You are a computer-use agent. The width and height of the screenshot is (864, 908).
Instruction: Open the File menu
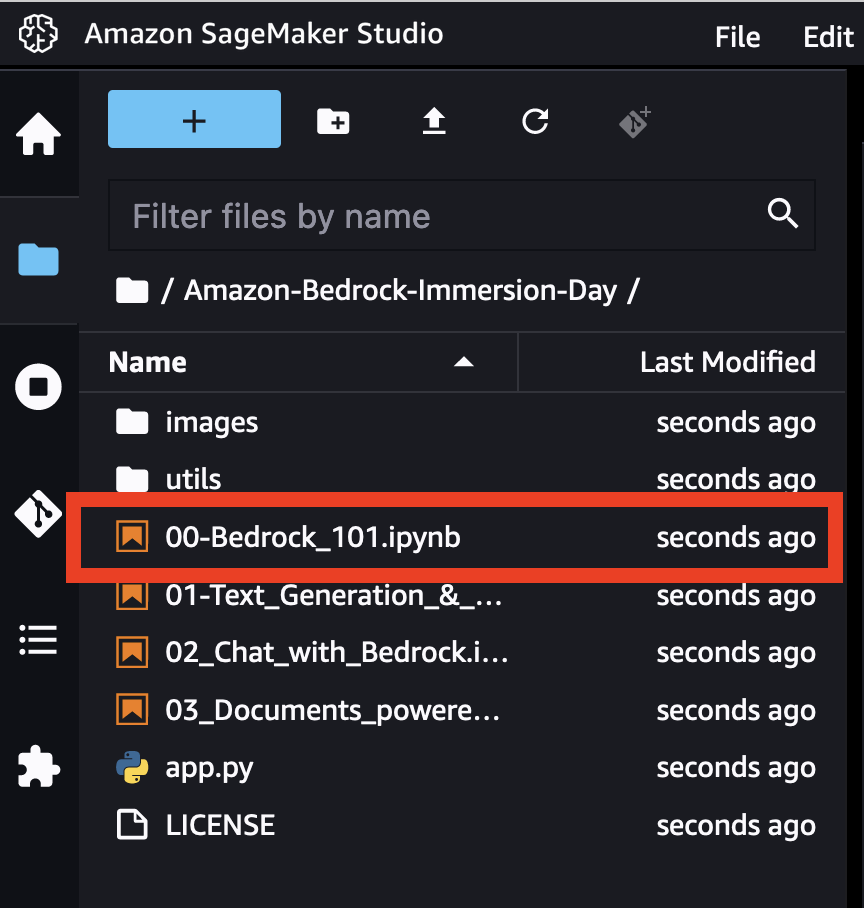(x=737, y=37)
